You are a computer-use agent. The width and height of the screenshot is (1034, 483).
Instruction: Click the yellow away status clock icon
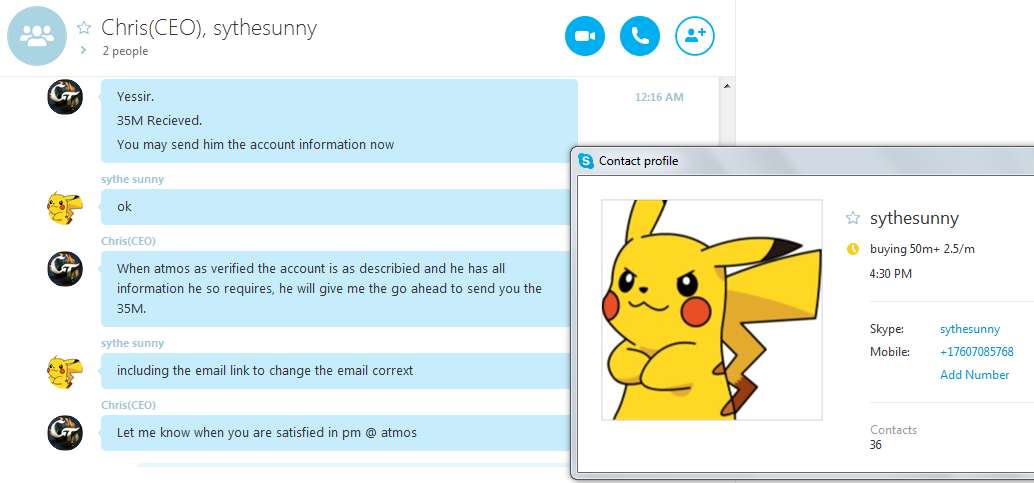(x=853, y=249)
